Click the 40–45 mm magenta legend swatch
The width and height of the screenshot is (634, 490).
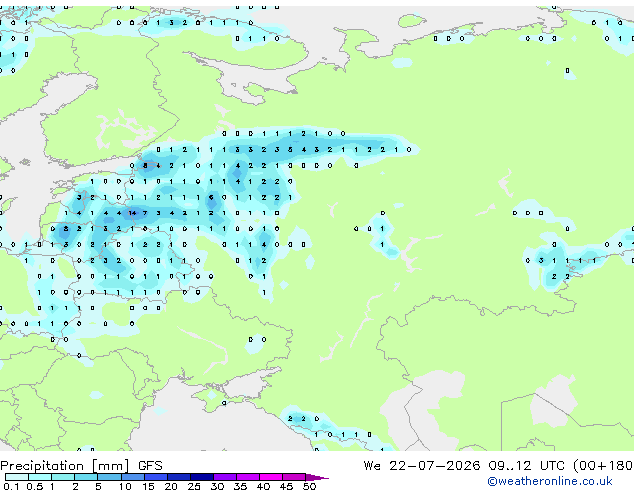pos(271,477)
